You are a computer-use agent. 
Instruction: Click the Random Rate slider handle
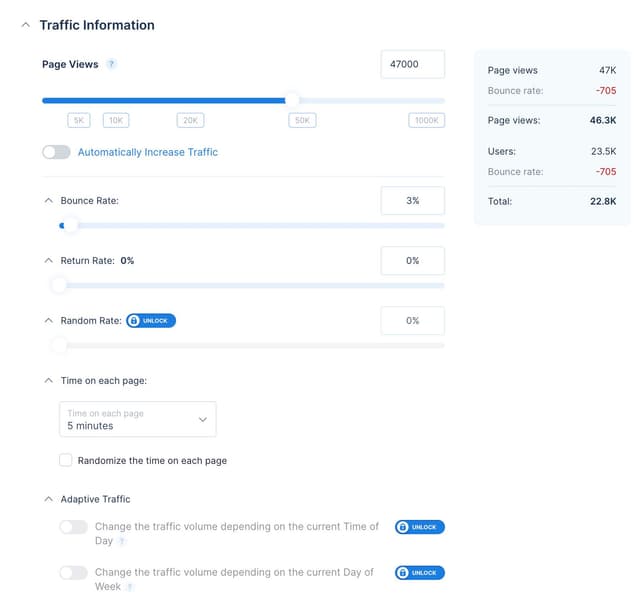(59, 345)
